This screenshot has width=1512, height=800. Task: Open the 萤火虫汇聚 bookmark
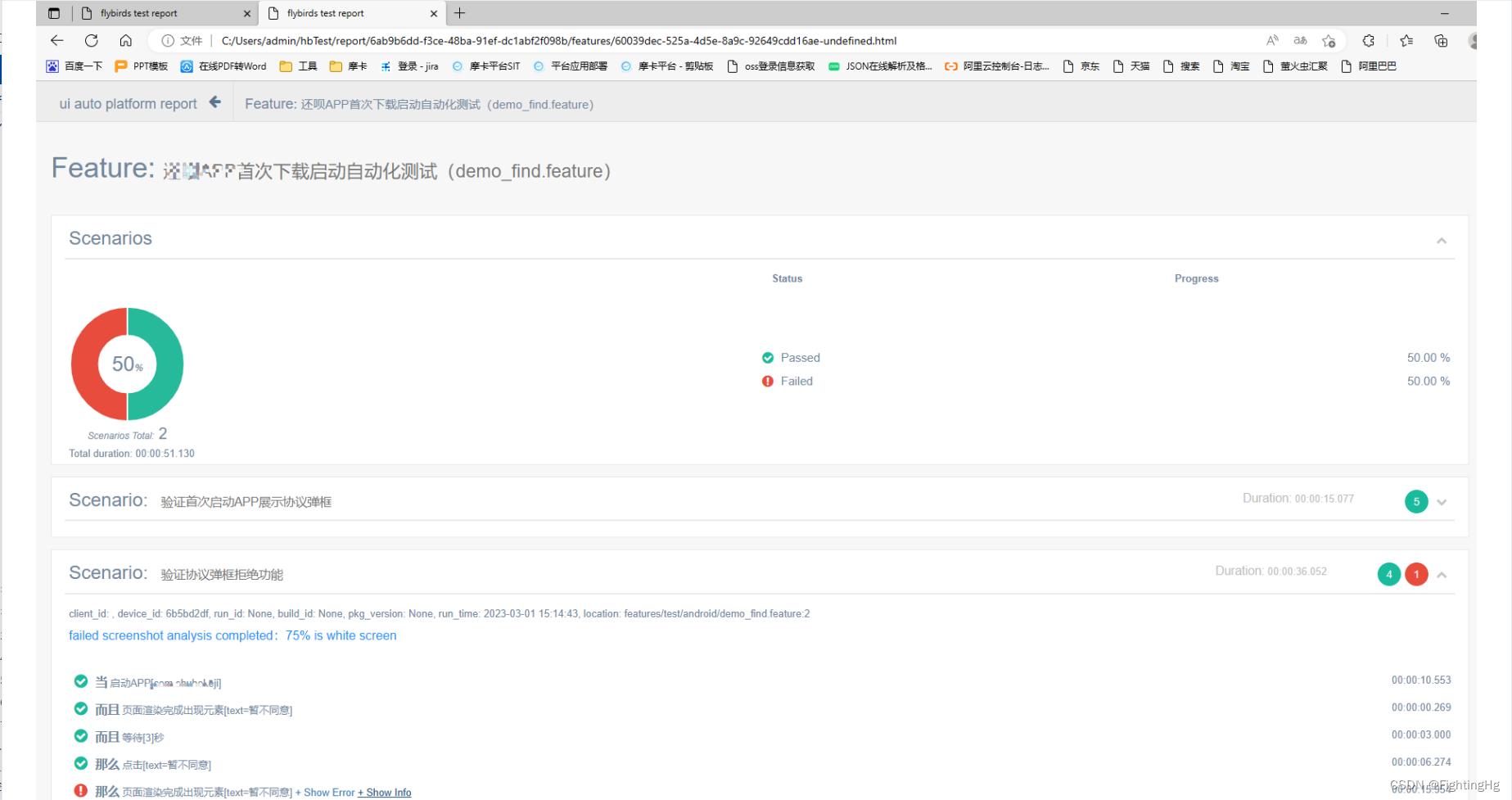point(1295,66)
